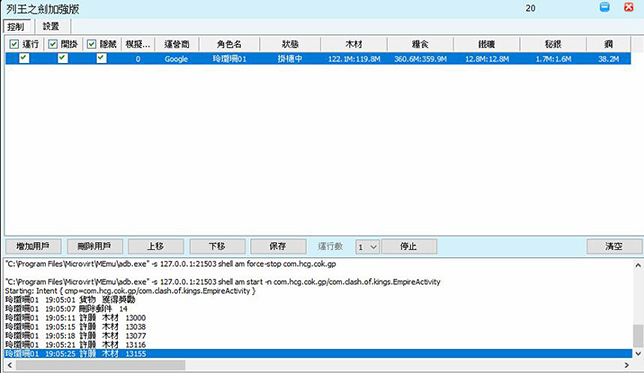Viewport: 644px width, 373px height.
Task: Select the 19:05:01 log entry
Action: (x=70, y=300)
